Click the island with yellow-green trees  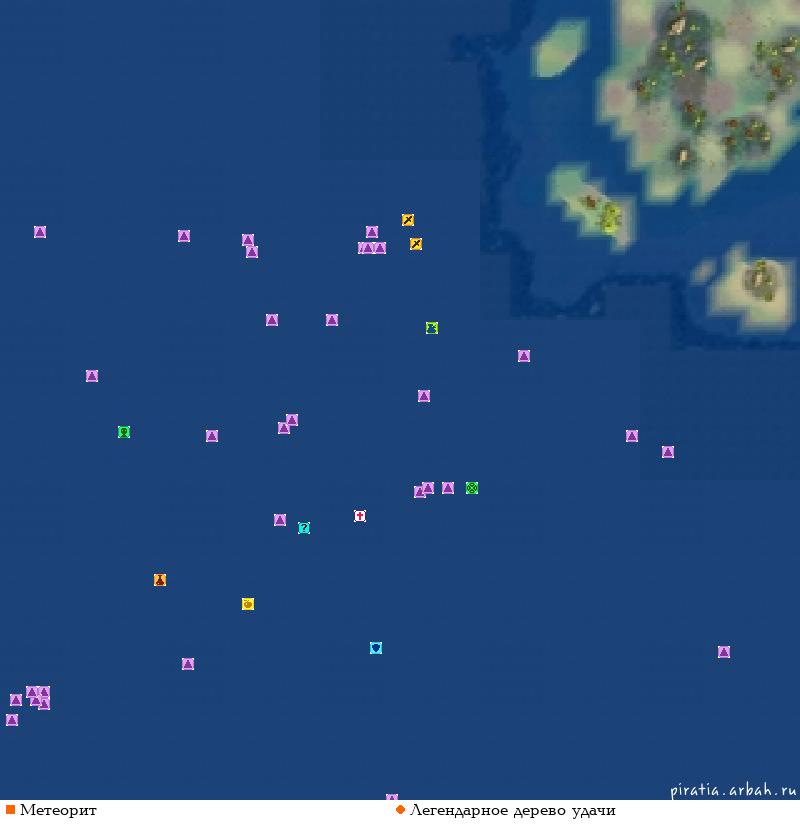point(593,206)
